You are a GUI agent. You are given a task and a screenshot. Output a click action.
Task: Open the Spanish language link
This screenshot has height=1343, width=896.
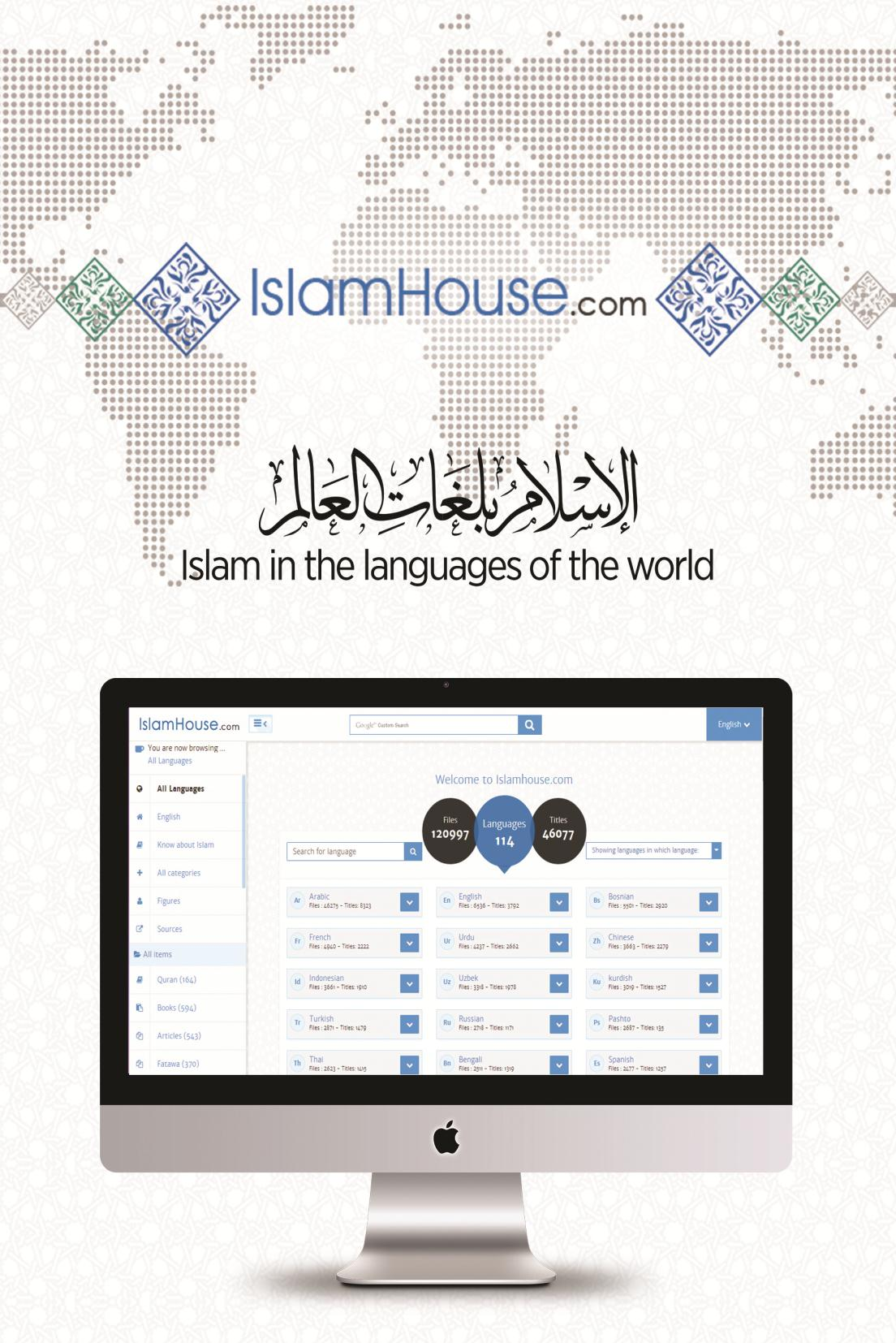tap(621, 1060)
